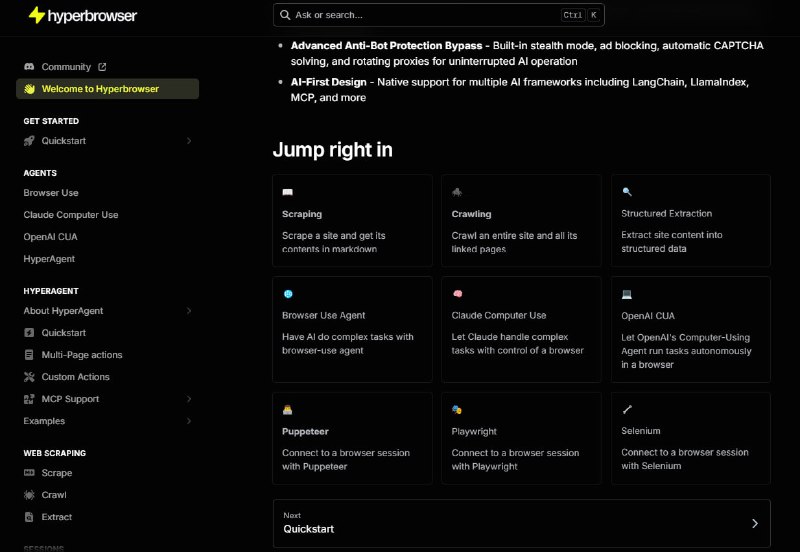Open Claude Computer Use sidebar item
This screenshot has height=552, width=800.
point(71,215)
